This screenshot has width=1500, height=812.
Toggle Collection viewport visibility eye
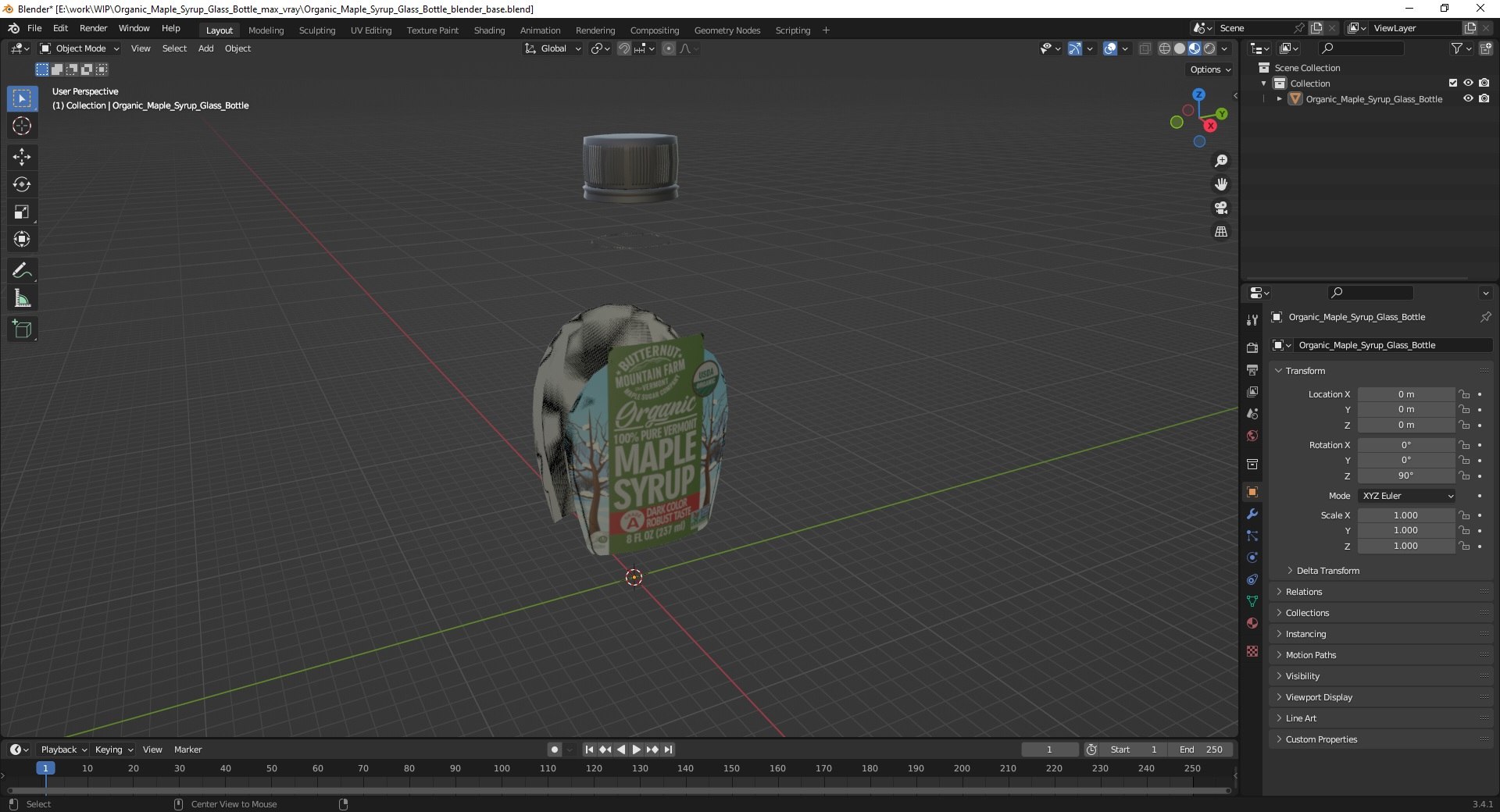[x=1468, y=84]
